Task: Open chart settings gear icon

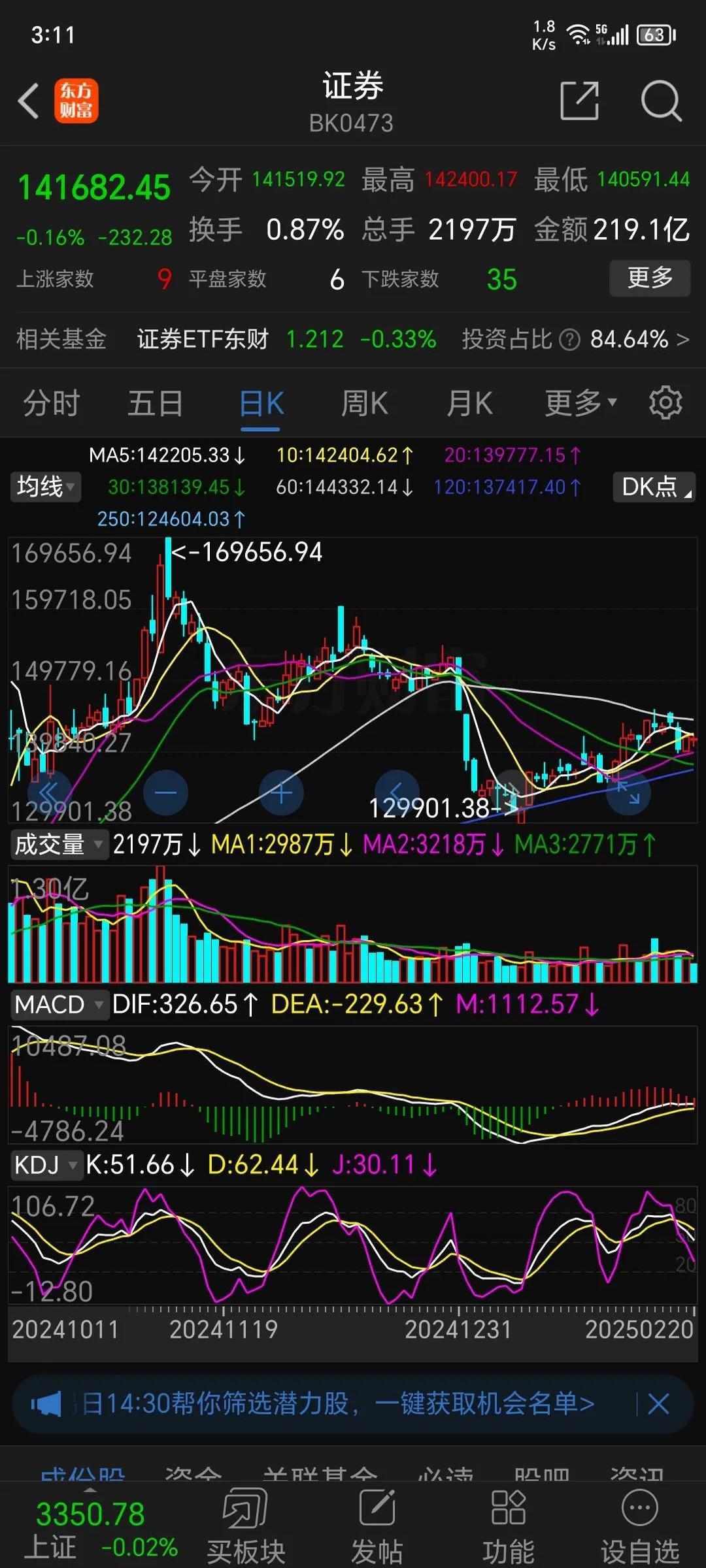Action: (665, 402)
